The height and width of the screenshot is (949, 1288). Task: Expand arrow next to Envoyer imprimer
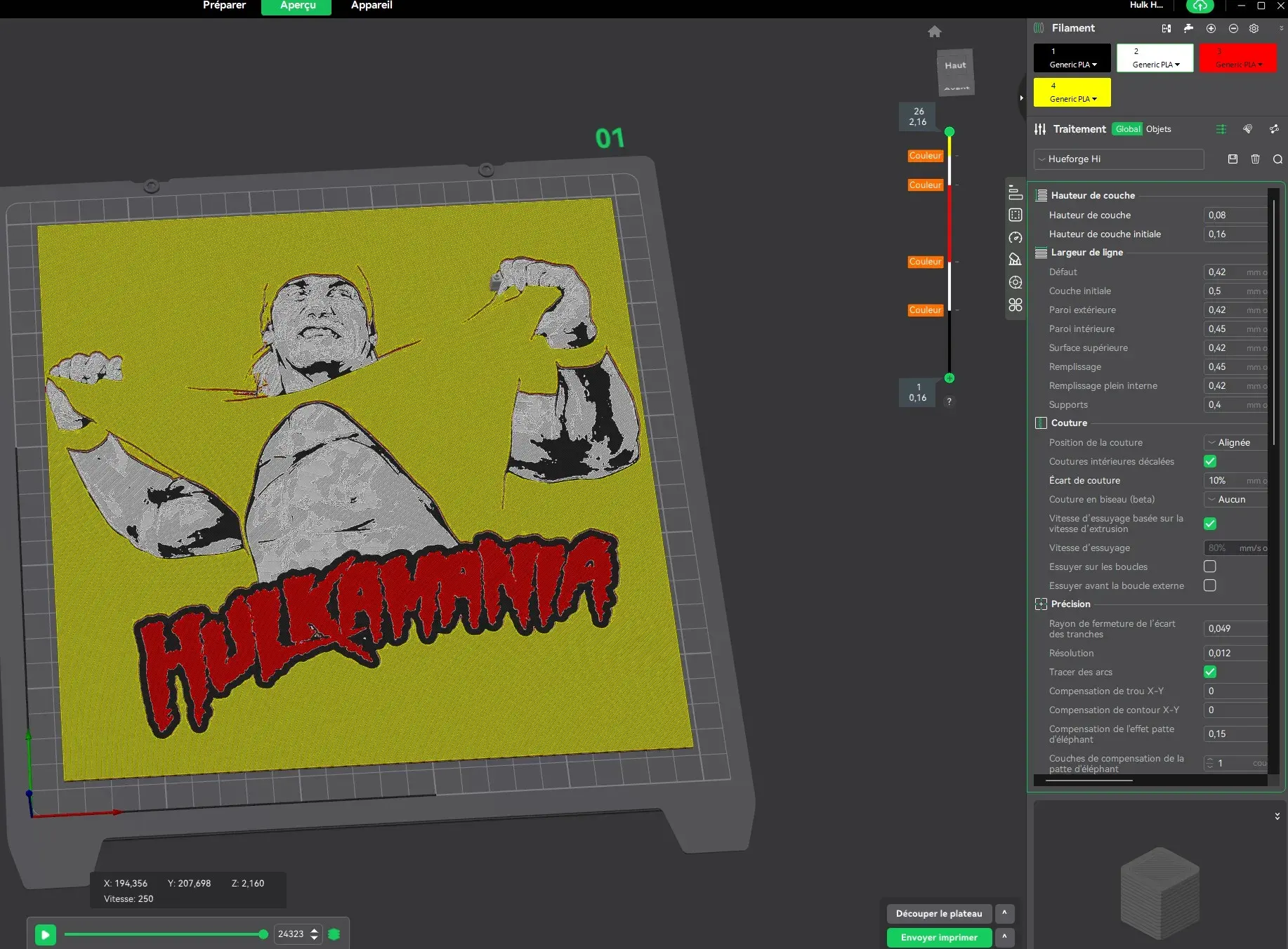point(1004,937)
